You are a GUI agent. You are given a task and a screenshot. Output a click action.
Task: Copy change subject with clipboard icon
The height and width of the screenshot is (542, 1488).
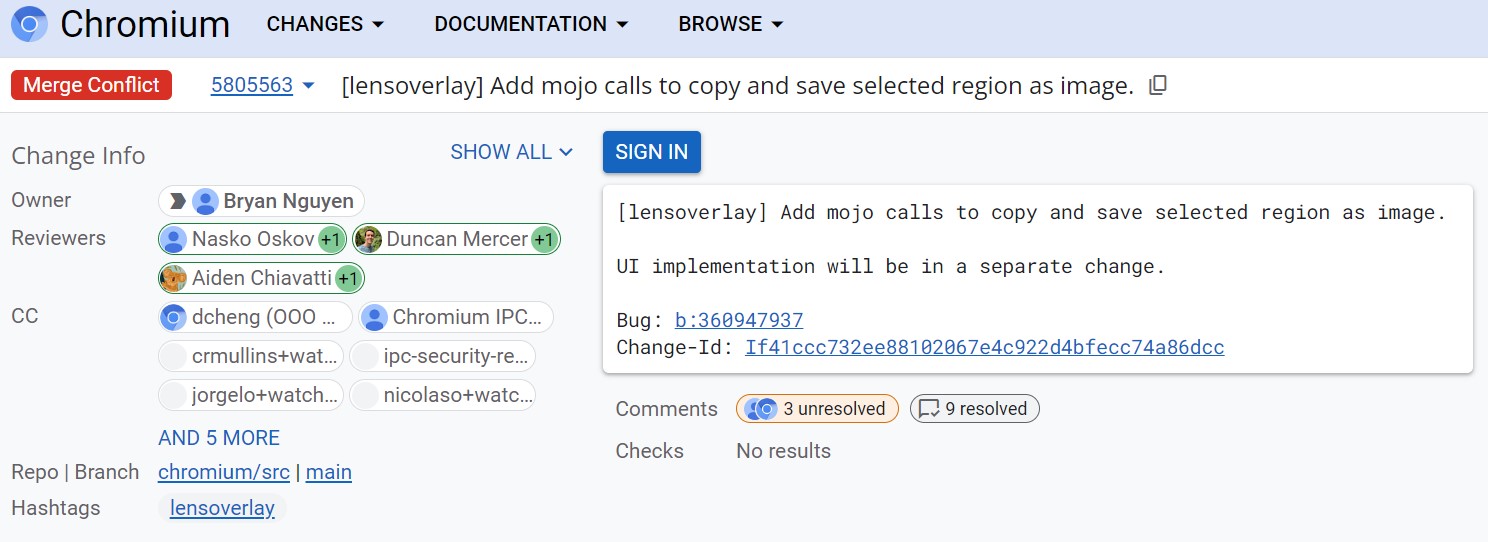pos(1158,86)
